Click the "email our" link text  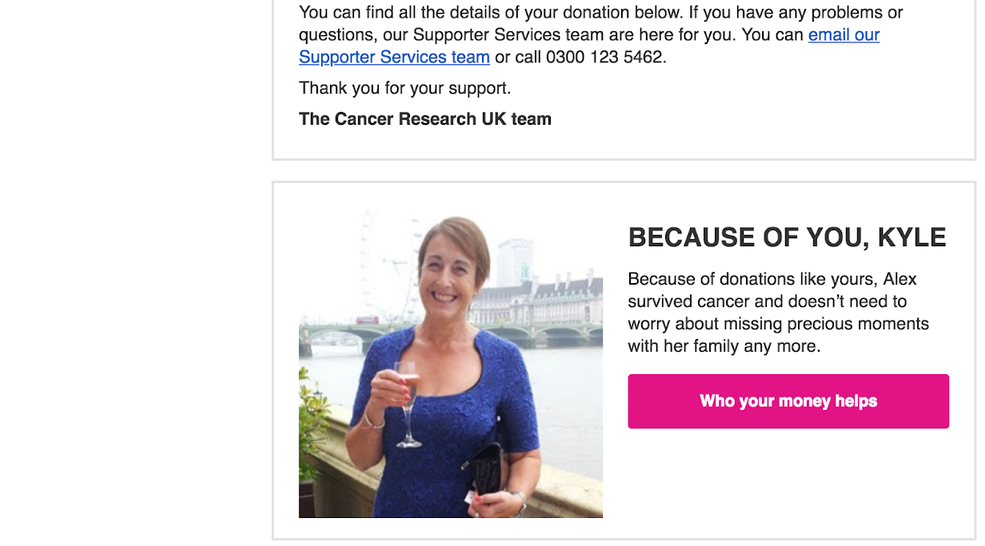click(843, 35)
